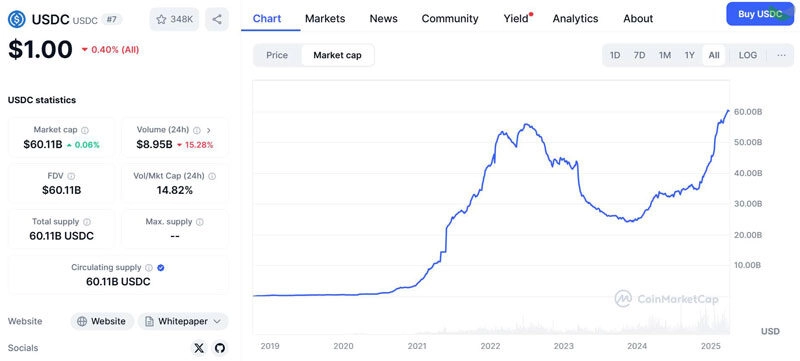
Task: Expand the Whitepaper dropdown
Action: 183,321
